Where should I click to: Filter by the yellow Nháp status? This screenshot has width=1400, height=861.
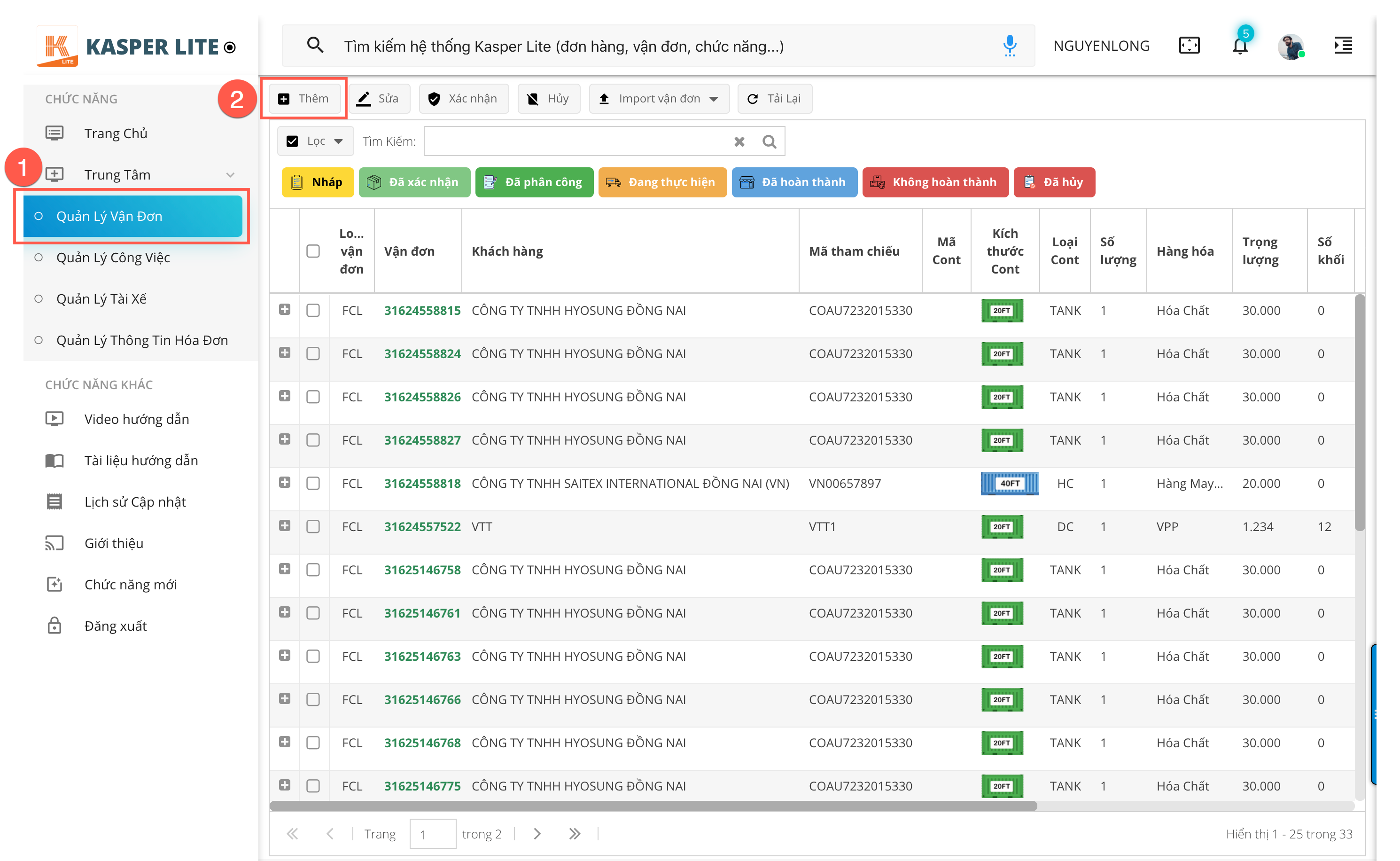click(x=318, y=182)
